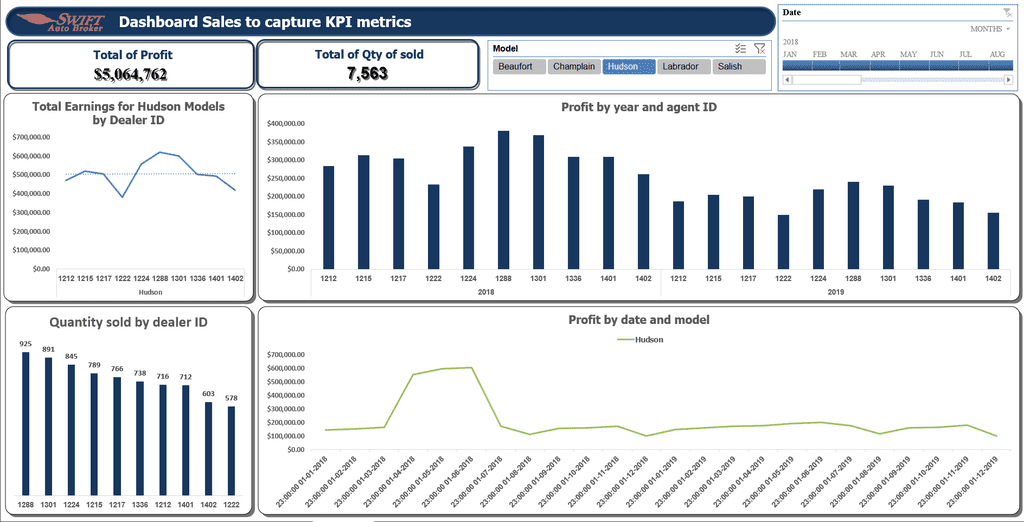Select the MAY timeline segment
This screenshot has height=522, width=1024.
click(914, 65)
